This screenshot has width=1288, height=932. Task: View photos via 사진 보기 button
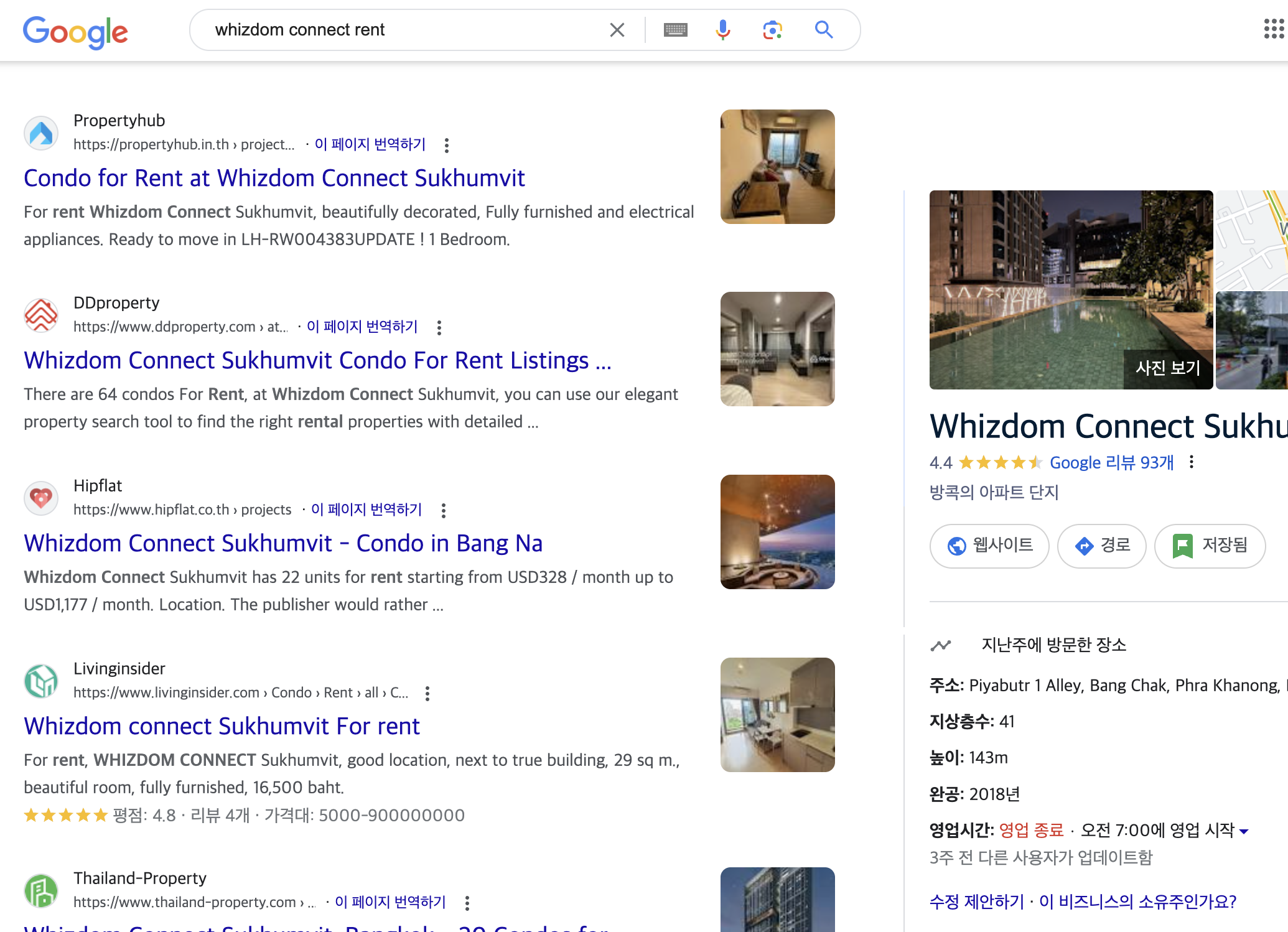(x=1168, y=368)
